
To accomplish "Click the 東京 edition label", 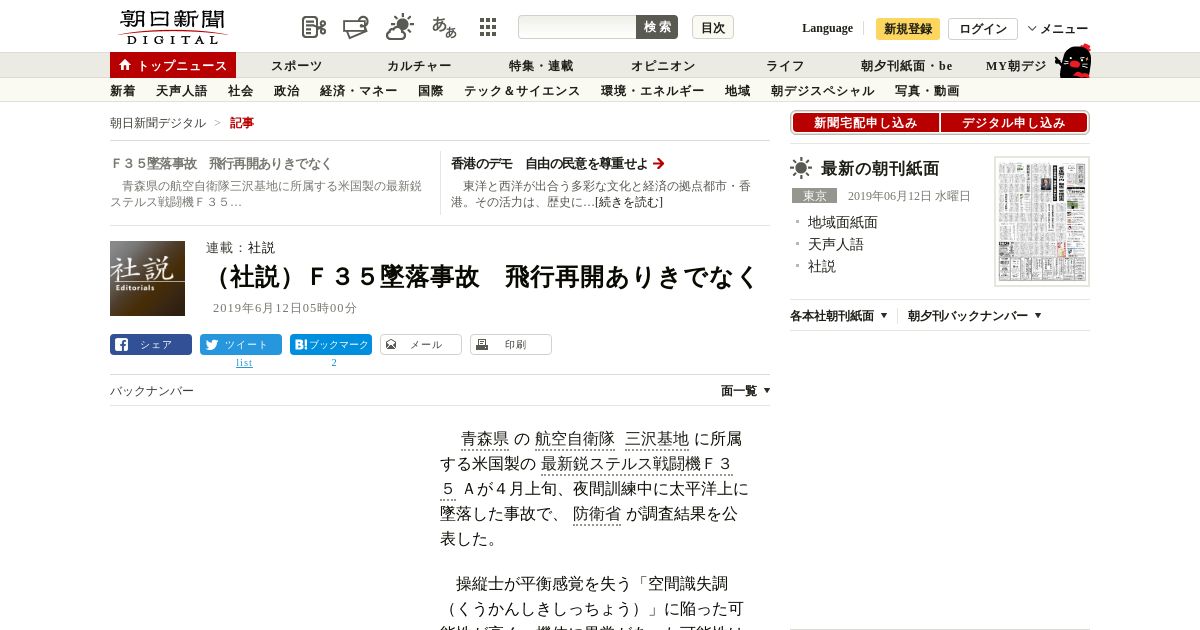I will 814,196.
